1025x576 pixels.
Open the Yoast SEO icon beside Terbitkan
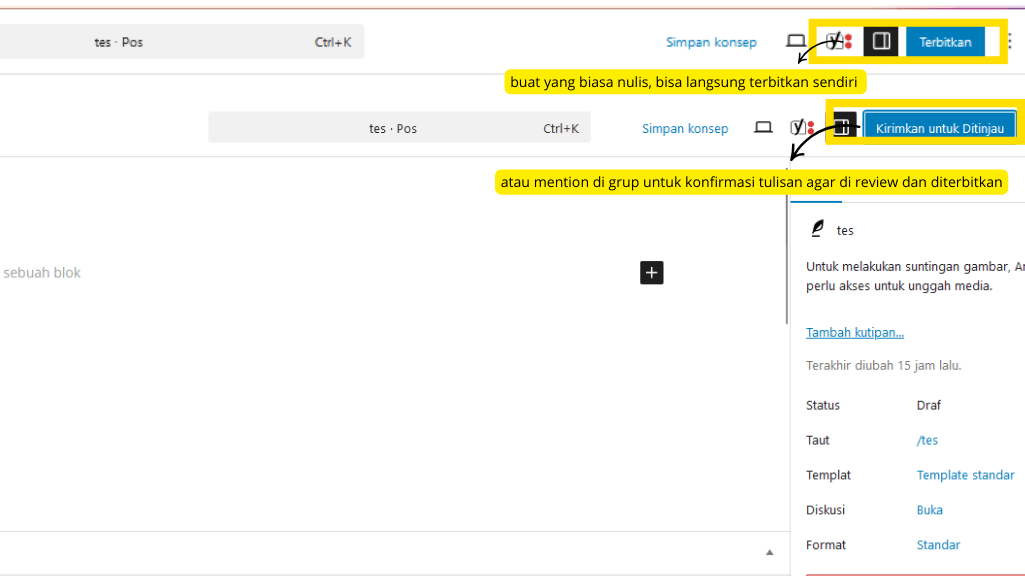click(839, 41)
